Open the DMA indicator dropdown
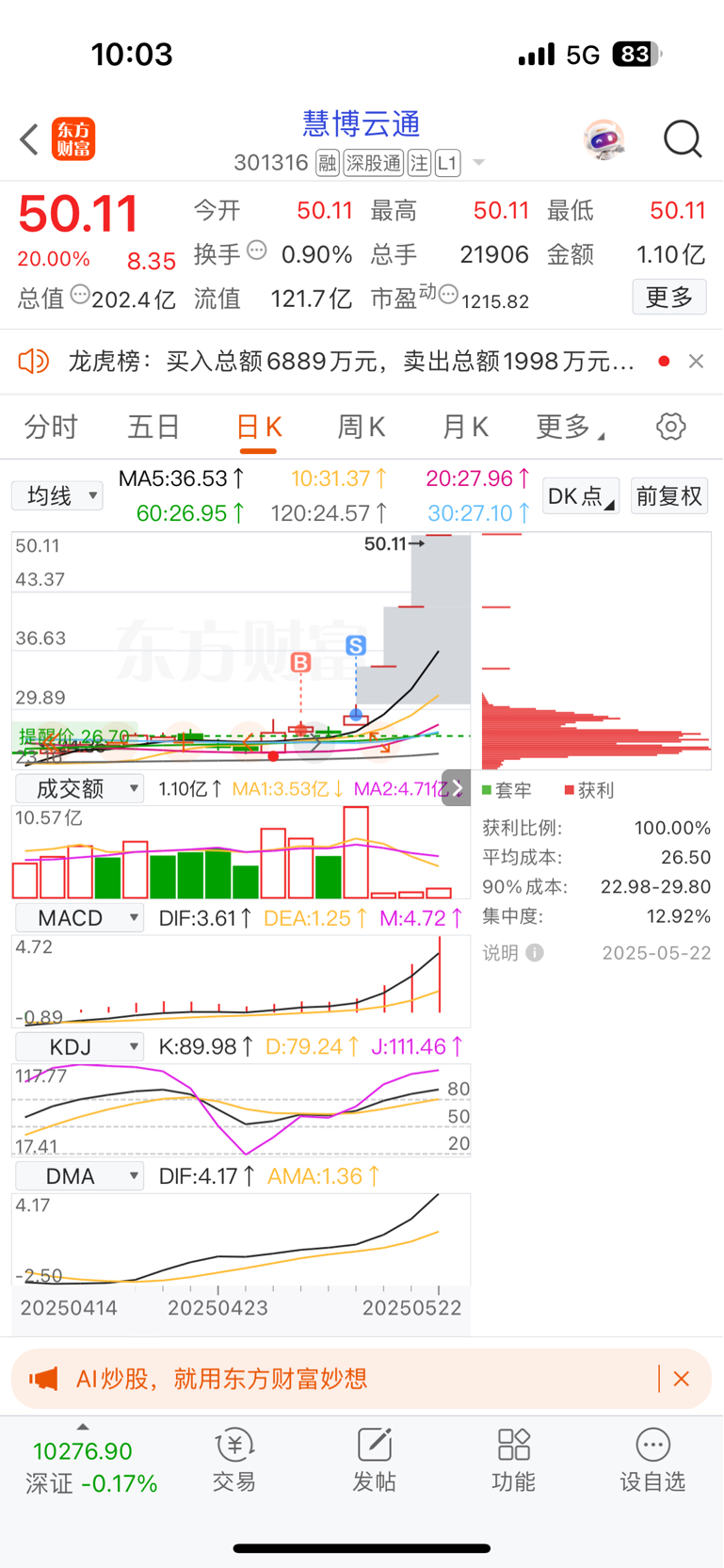The width and height of the screenshot is (724, 1568). 78,1176
